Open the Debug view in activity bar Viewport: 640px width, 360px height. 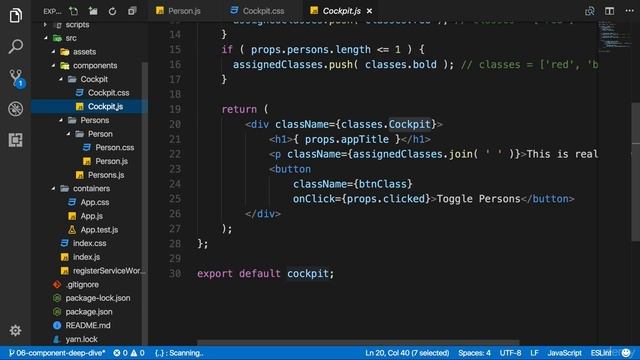pyautogui.click(x=16, y=109)
